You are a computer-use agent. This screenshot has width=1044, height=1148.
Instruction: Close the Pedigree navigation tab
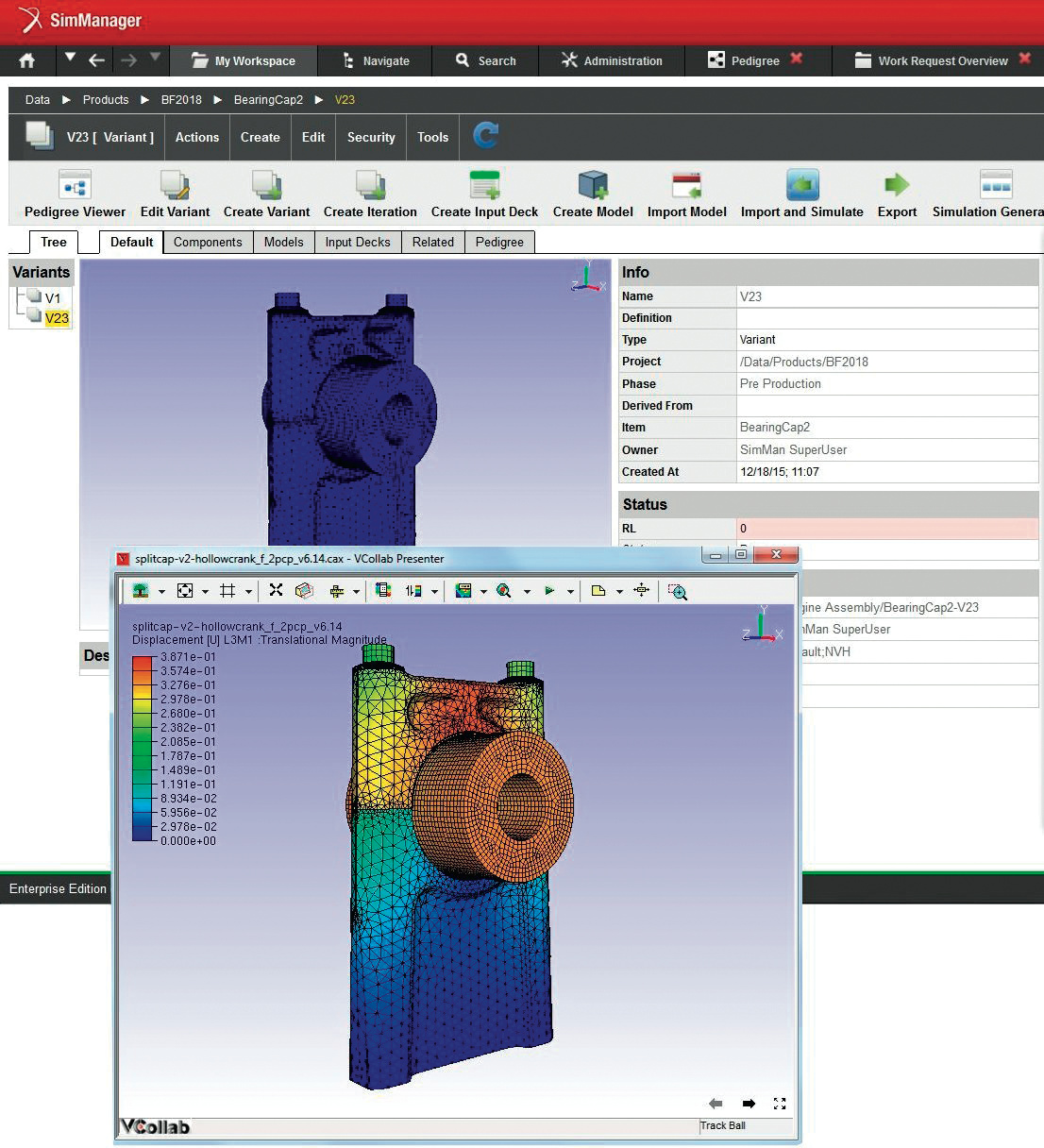coord(797,59)
